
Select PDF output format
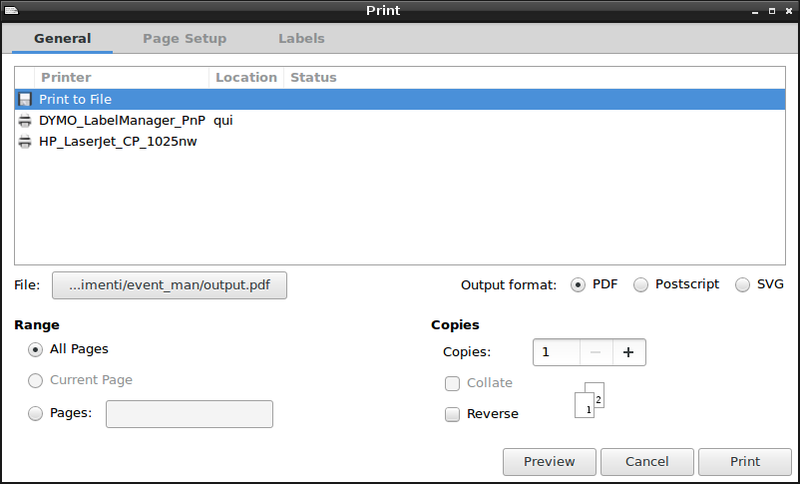[x=578, y=285]
